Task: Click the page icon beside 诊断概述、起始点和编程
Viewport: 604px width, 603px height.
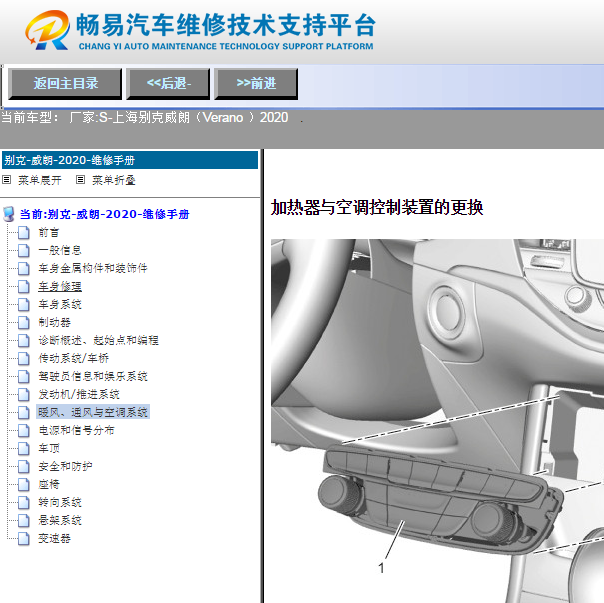Action: (x=23, y=340)
